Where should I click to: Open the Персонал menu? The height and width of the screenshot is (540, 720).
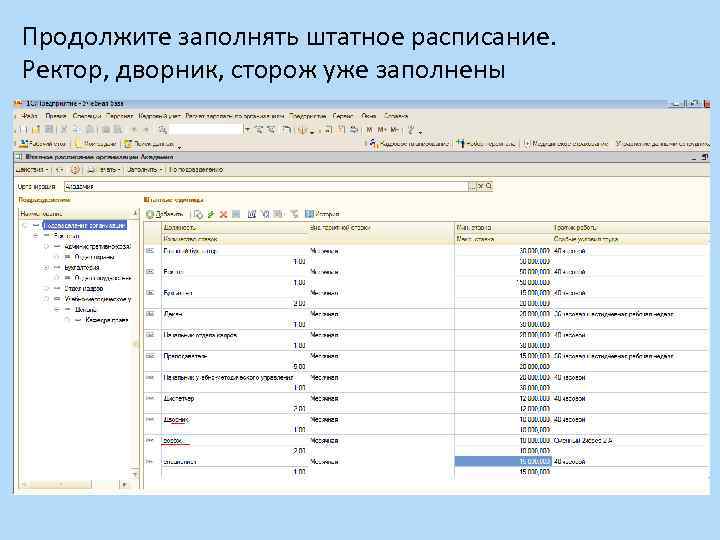[119, 116]
